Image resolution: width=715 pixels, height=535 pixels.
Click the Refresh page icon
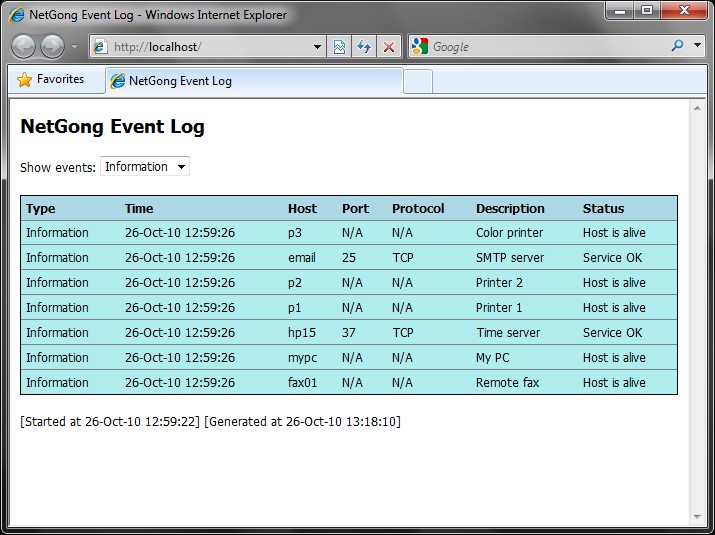(x=364, y=47)
